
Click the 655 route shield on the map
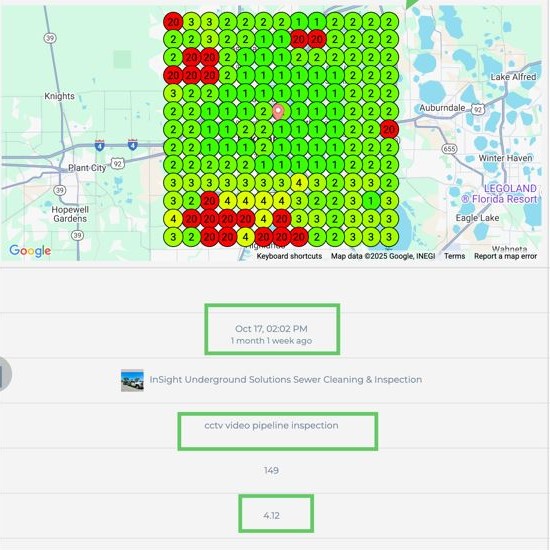point(449,149)
